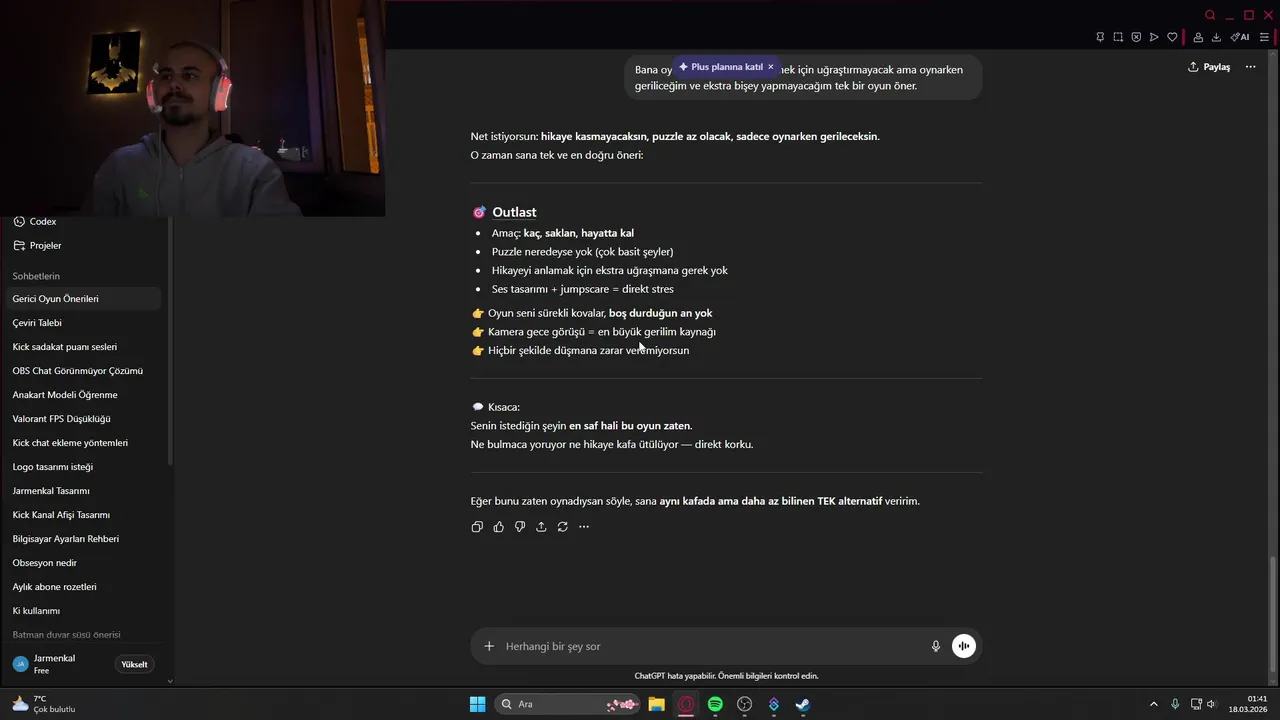1280x720 pixels.
Task: Open the Batman duvar süsü önerisi chat
Action: click(83, 635)
